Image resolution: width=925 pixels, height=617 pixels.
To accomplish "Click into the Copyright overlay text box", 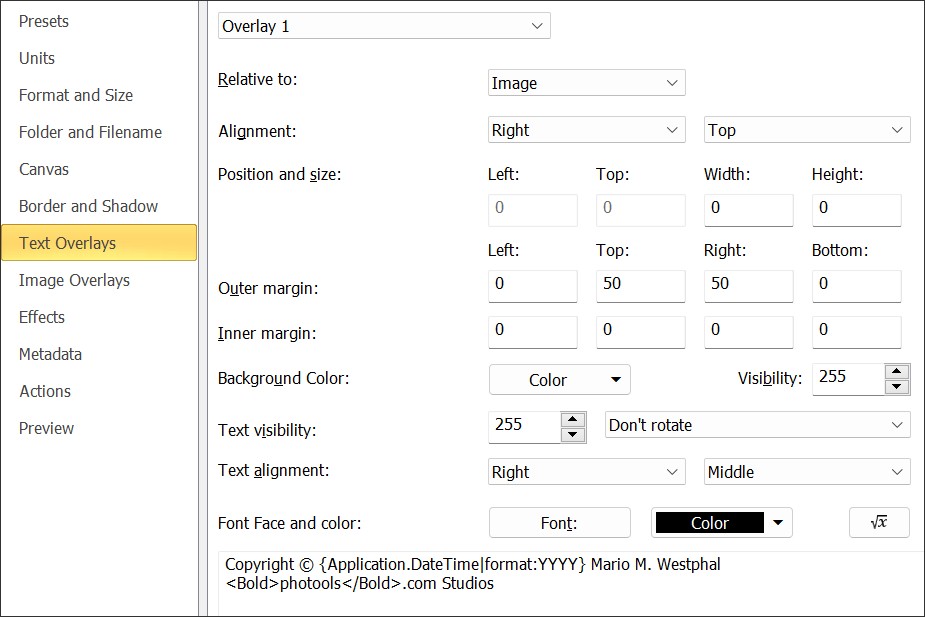I will pyautogui.click(x=571, y=584).
